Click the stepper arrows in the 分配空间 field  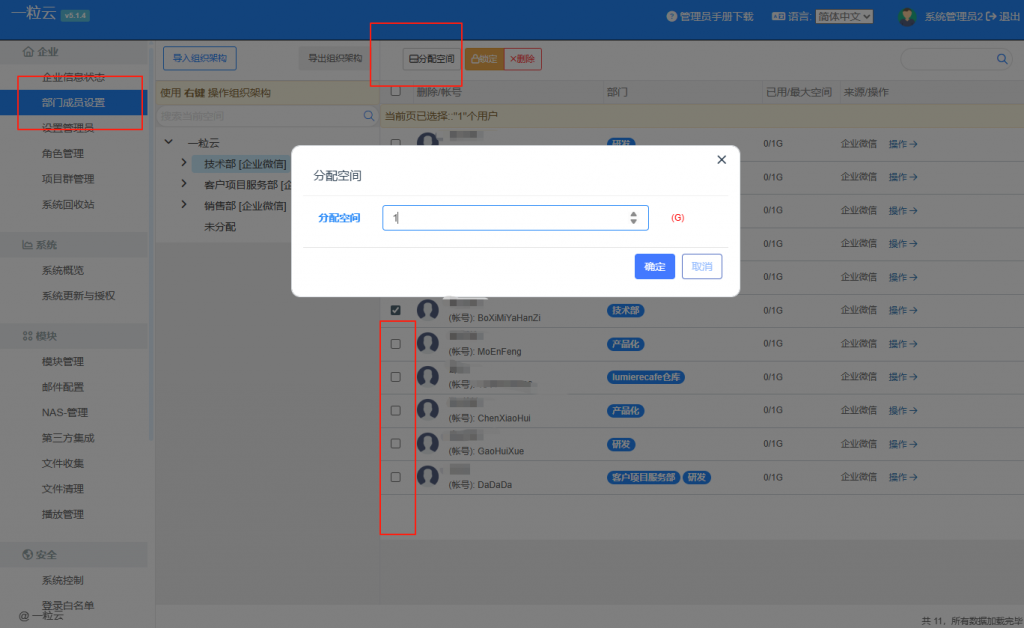(633, 218)
